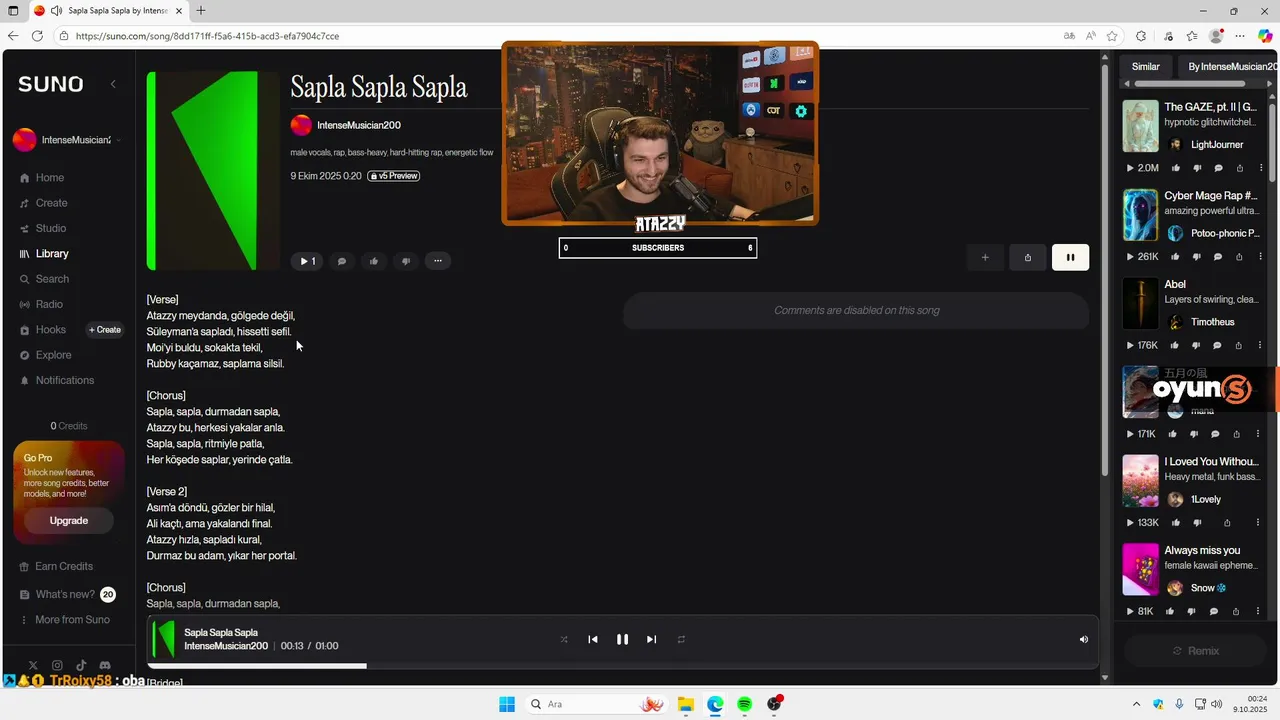
Task: Pause the song with the white button
Action: point(1070,257)
